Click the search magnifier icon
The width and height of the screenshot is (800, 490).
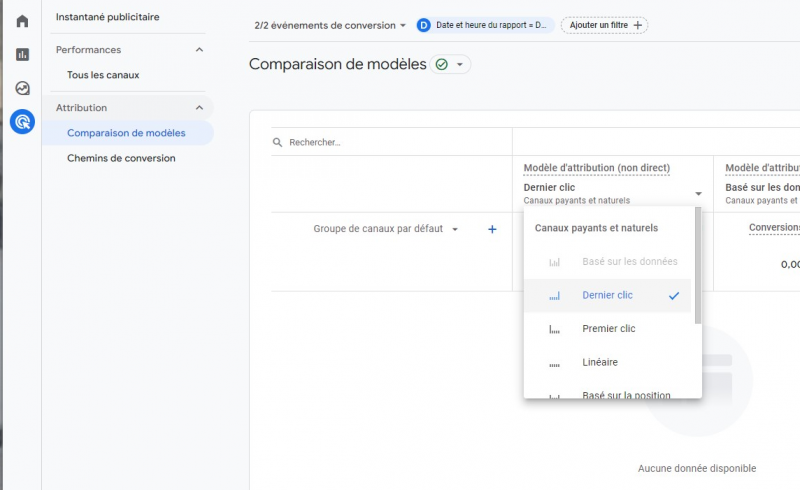[x=277, y=142]
